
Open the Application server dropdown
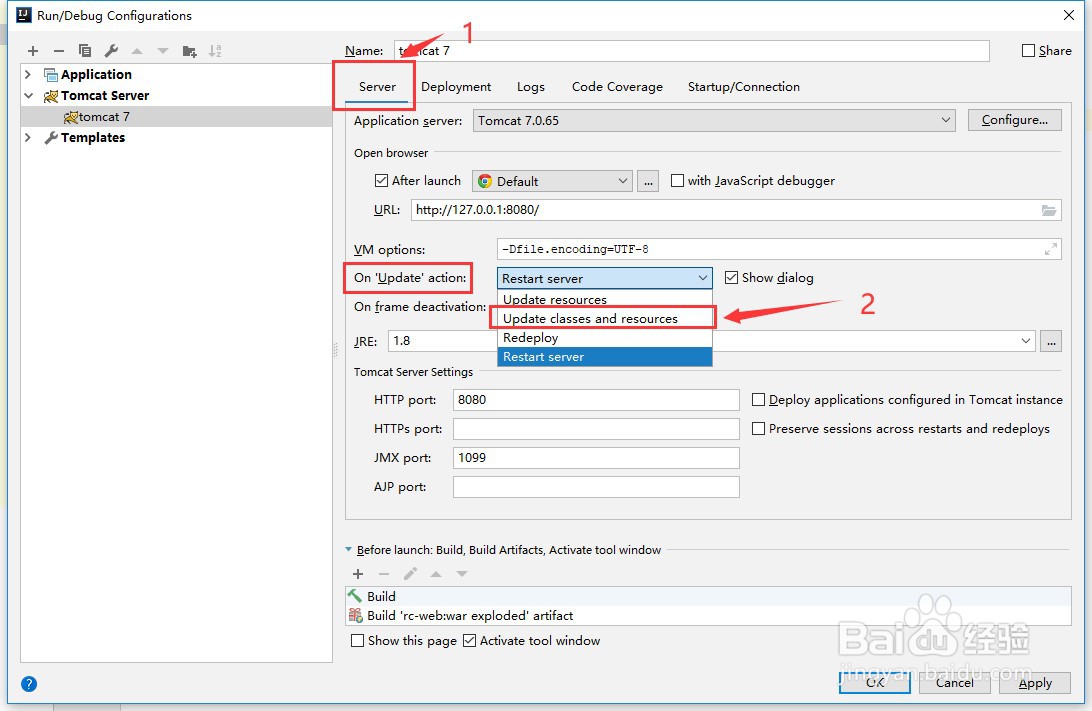click(714, 120)
